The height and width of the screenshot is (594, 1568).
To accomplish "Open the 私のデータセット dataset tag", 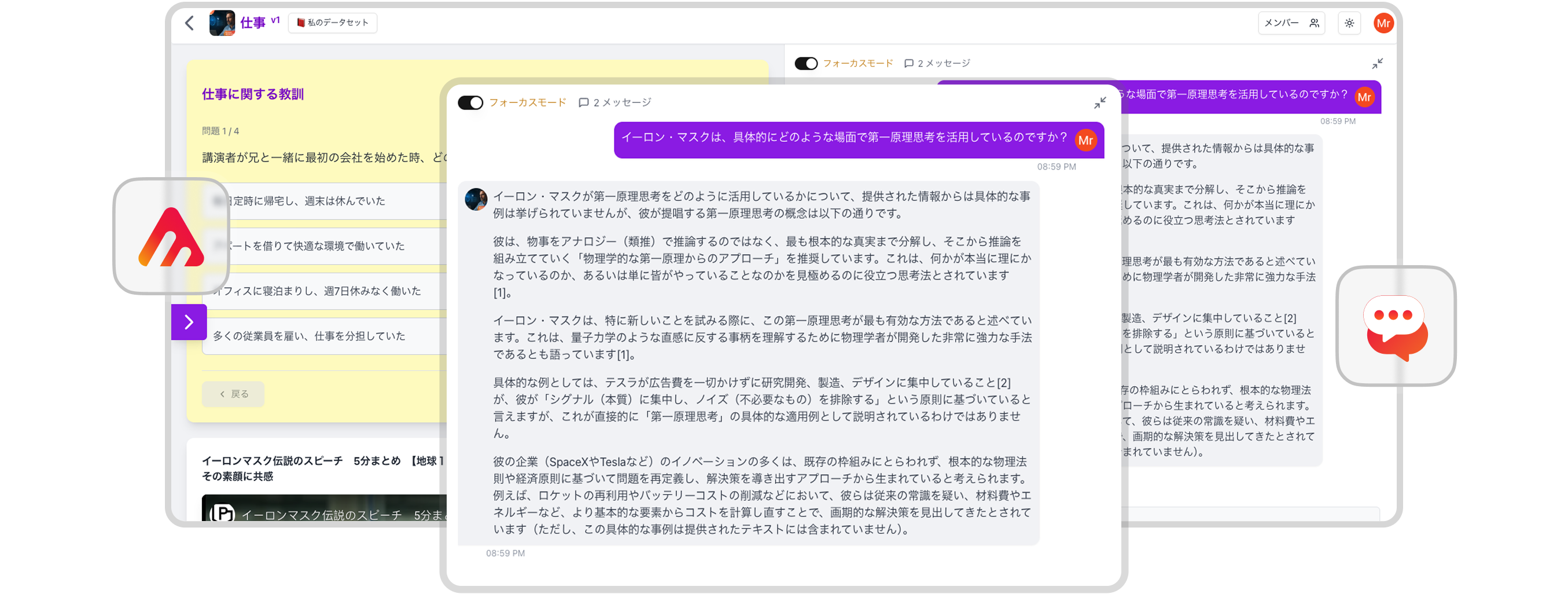I will (x=332, y=23).
